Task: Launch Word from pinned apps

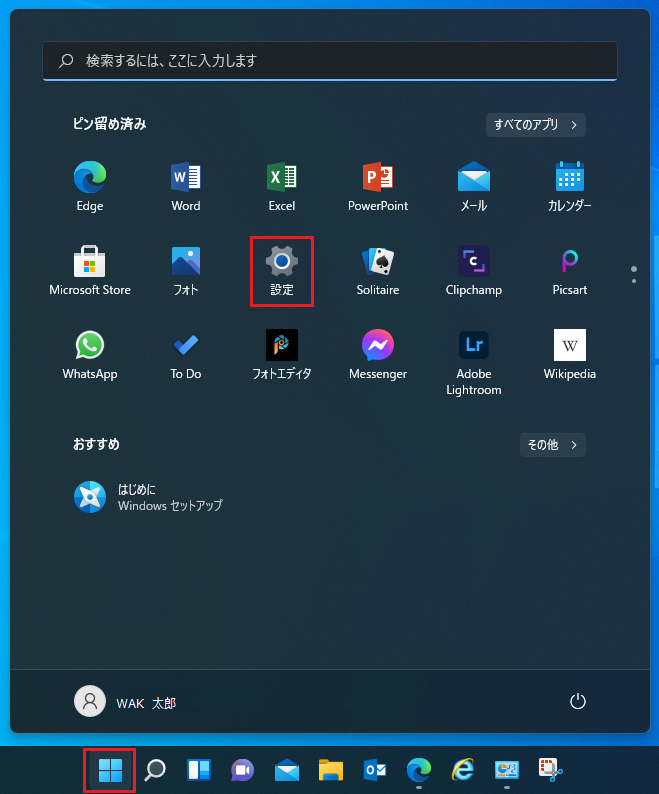Action: pyautogui.click(x=185, y=186)
